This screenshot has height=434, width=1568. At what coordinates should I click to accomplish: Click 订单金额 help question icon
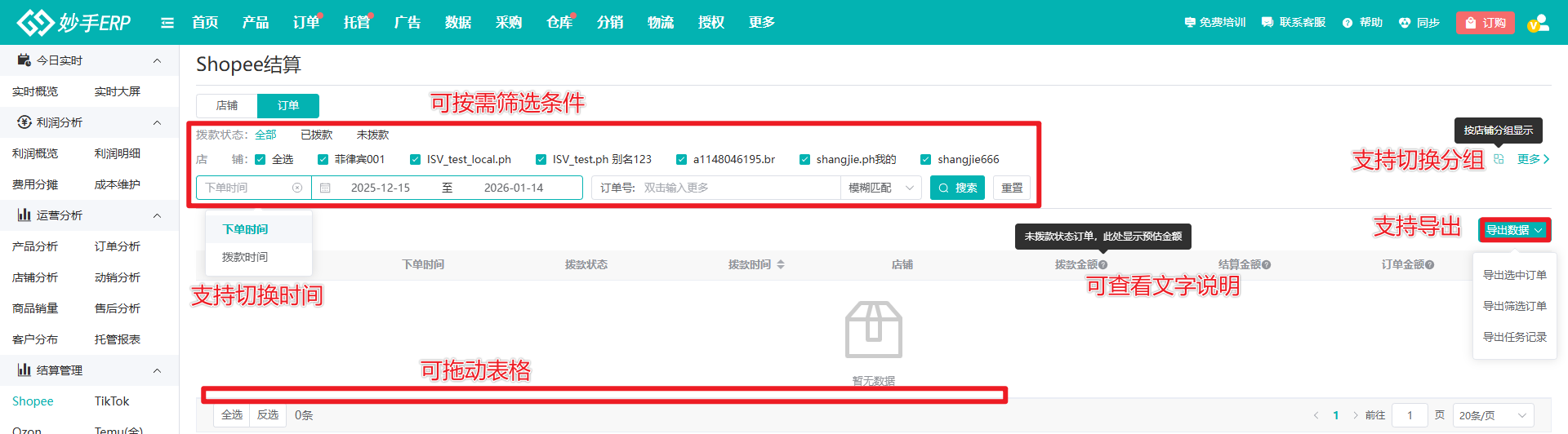tap(1429, 265)
